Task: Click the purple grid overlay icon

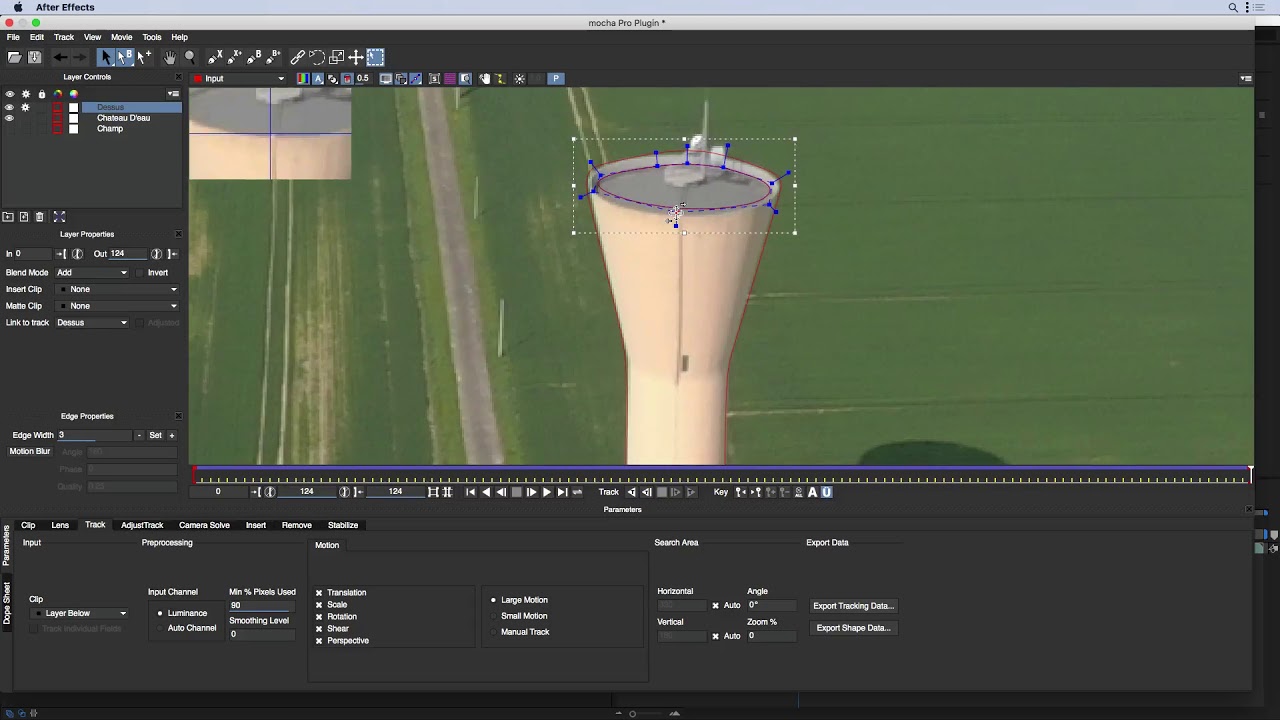Action: (x=450, y=79)
